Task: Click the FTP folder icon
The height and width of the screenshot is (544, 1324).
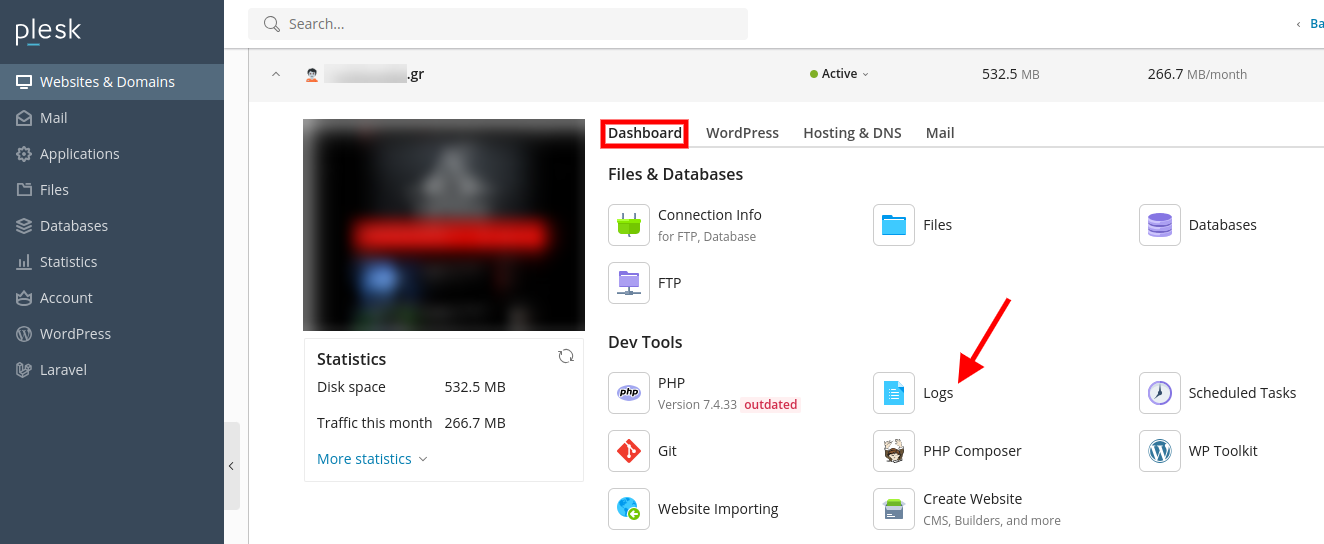Action: pos(629,283)
